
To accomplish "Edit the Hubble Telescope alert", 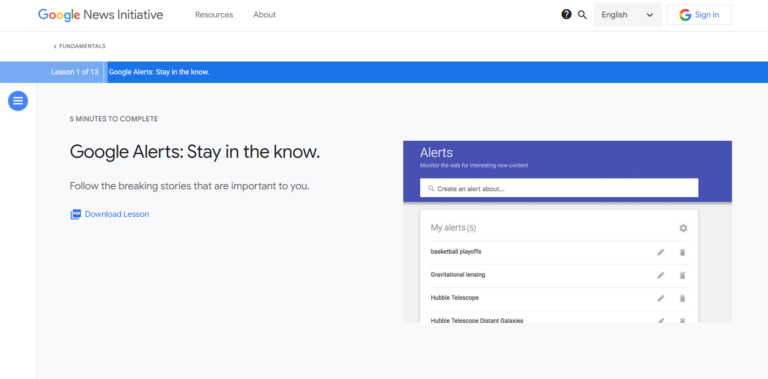I will pos(661,298).
